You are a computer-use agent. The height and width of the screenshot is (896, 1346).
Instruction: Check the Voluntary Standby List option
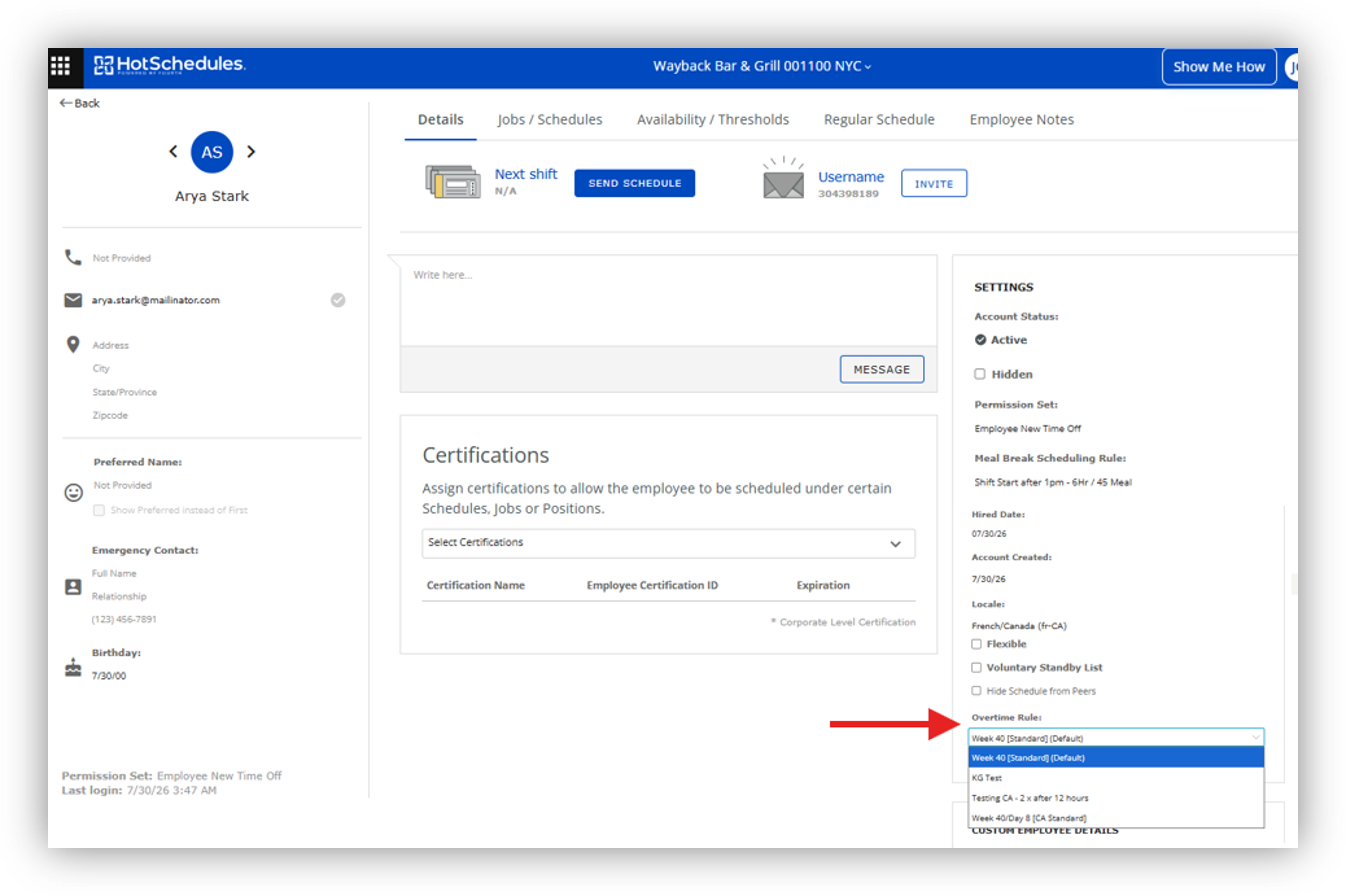[977, 667]
